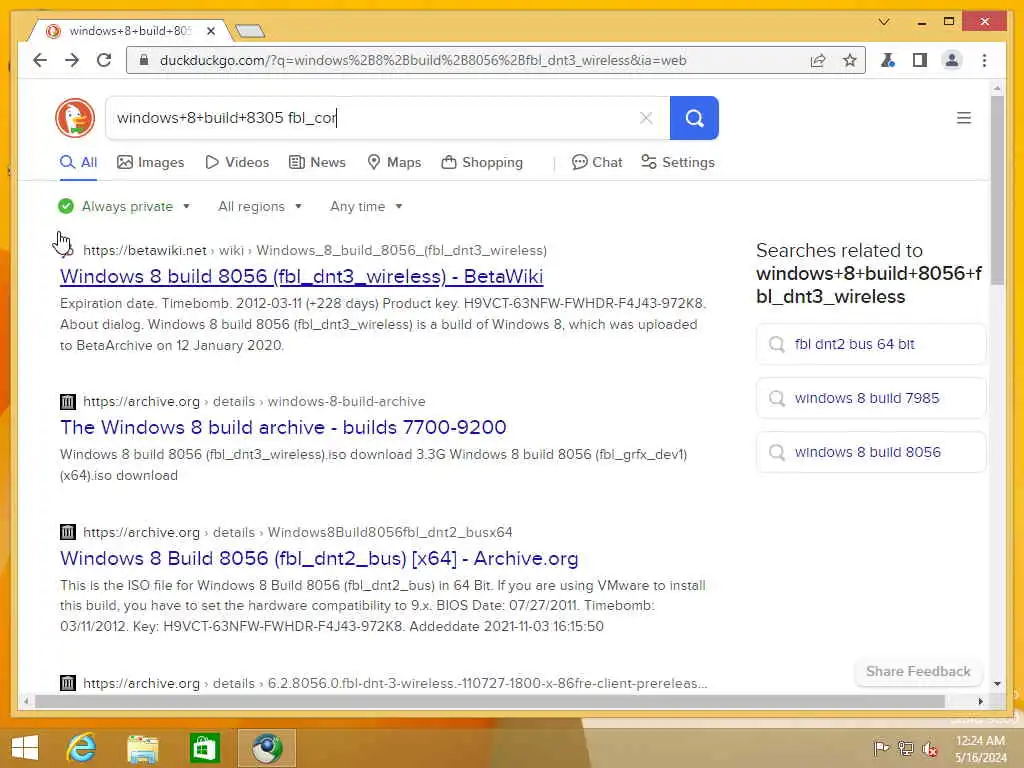Expand the Any time filter dropdown

(366, 206)
